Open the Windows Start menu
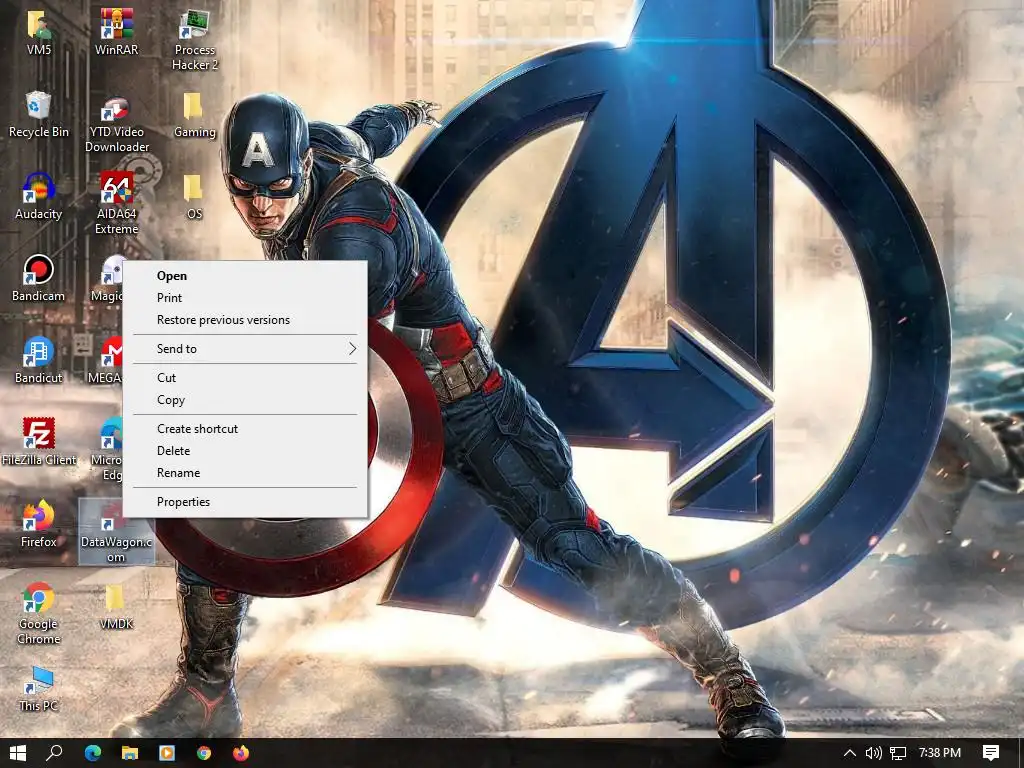Viewport: 1024px width, 768px height. [x=18, y=753]
